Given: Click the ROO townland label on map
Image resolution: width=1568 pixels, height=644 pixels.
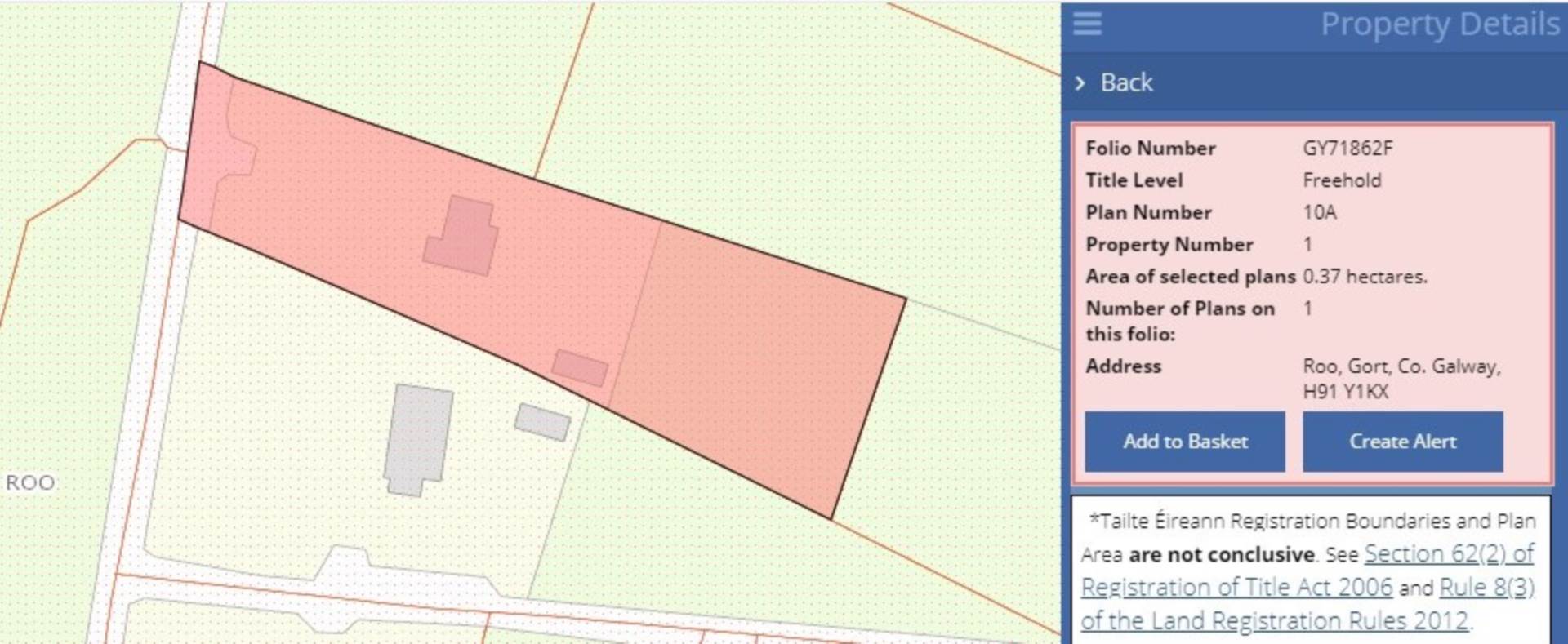Looking at the screenshot, I should click(x=30, y=482).
